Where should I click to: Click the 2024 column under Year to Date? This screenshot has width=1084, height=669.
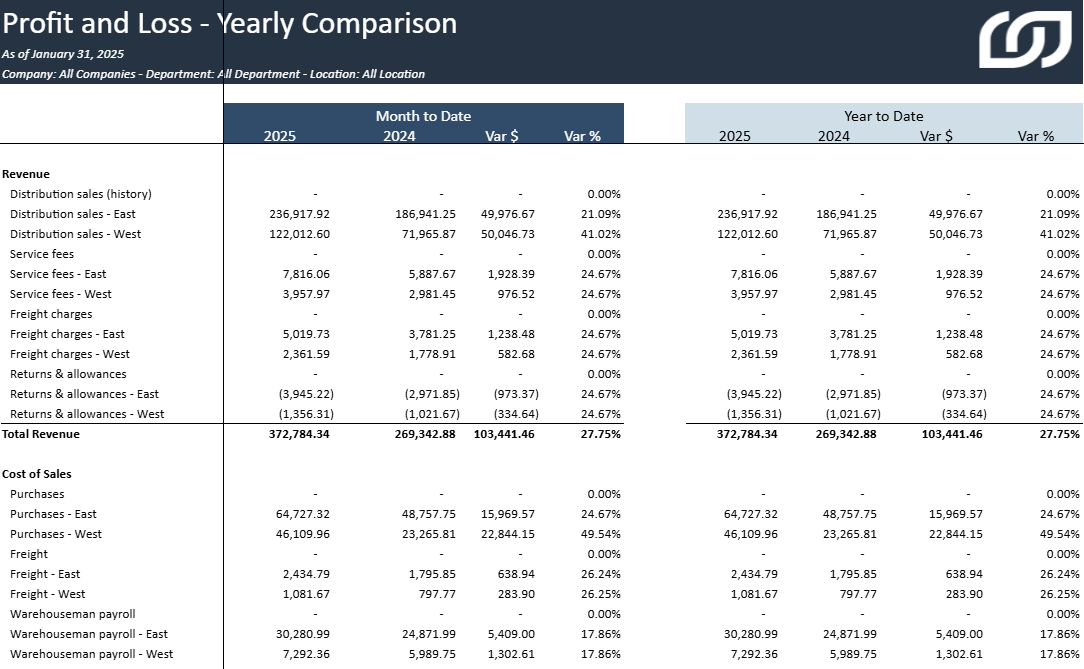pyautogui.click(x=833, y=136)
